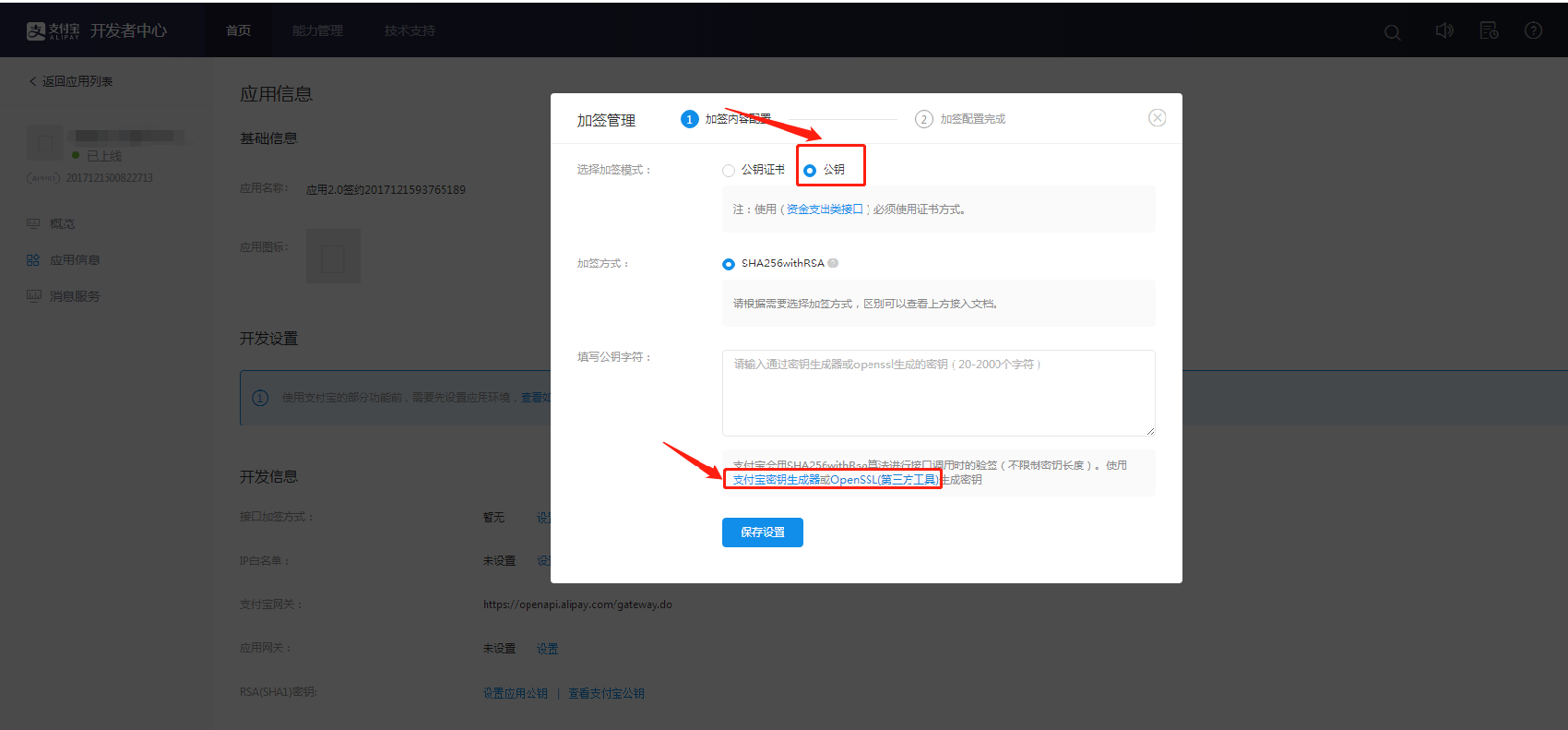Click the app avatar thumbnail in sidebar
Image resolution: width=1568 pixels, height=730 pixels.
point(45,144)
